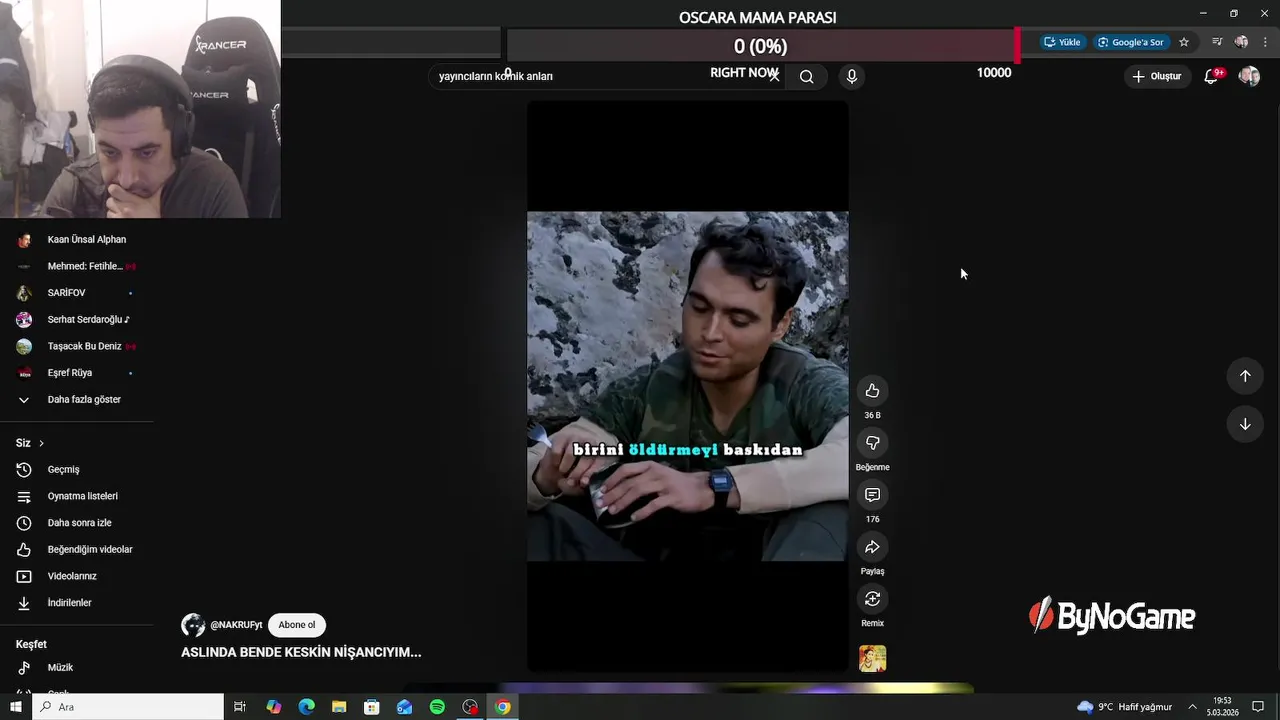
Task: Show hidden system tray icons
Action: click(1192, 707)
